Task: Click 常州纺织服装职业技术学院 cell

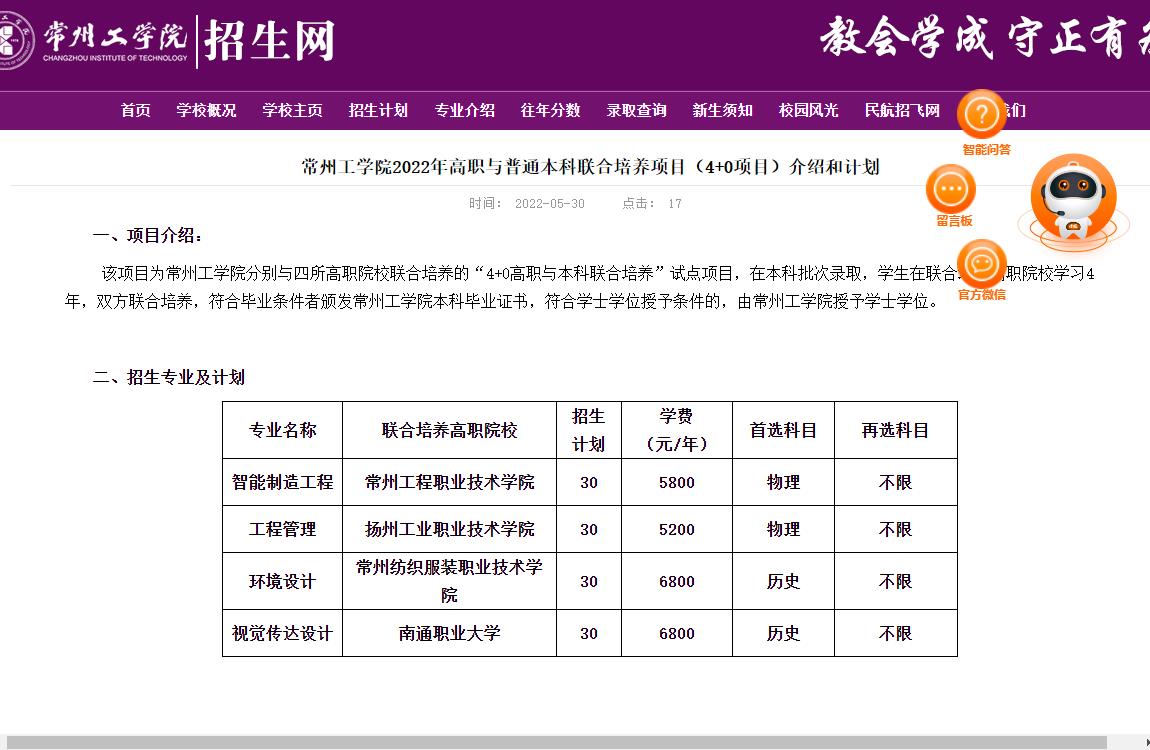Action: pos(450,581)
